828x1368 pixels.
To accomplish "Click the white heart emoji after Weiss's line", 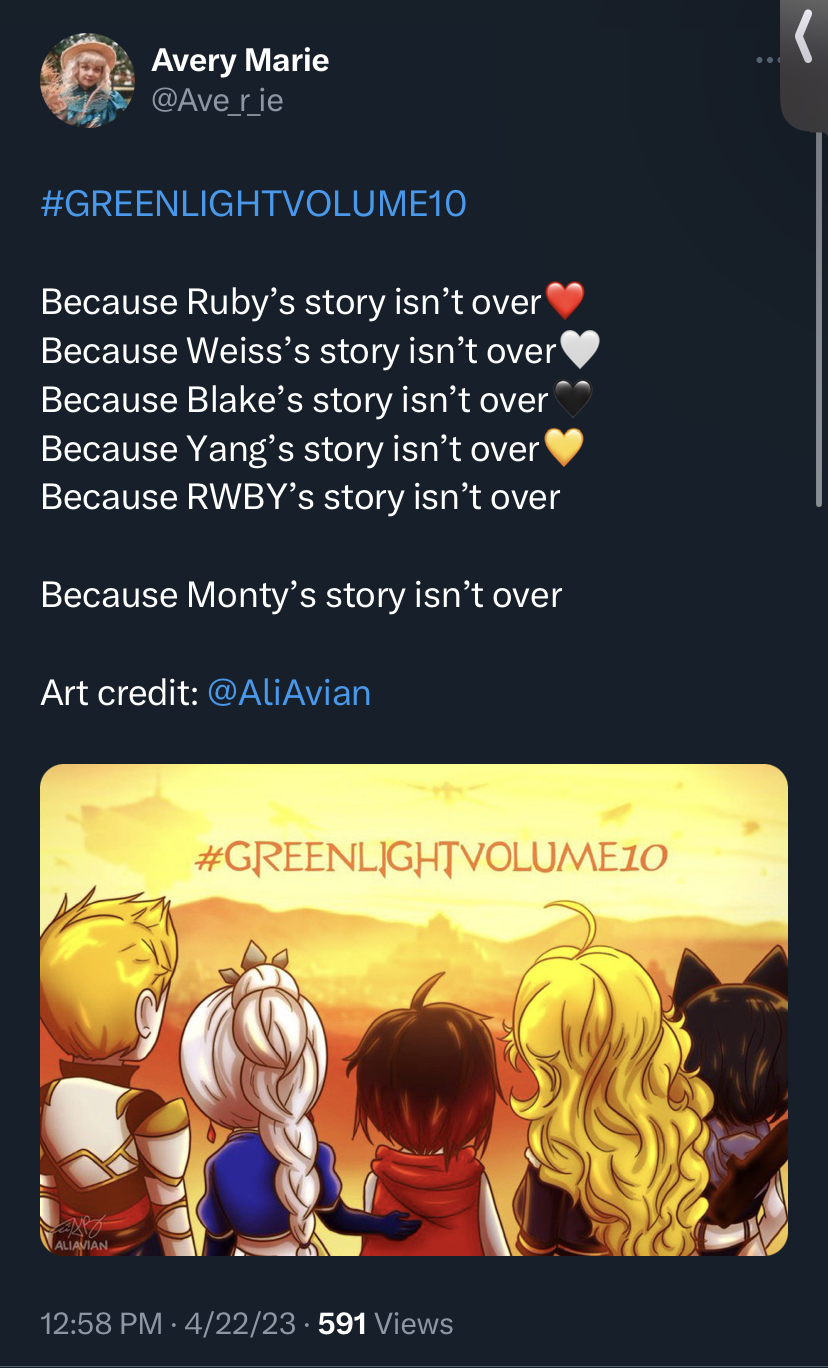I will 580,350.
